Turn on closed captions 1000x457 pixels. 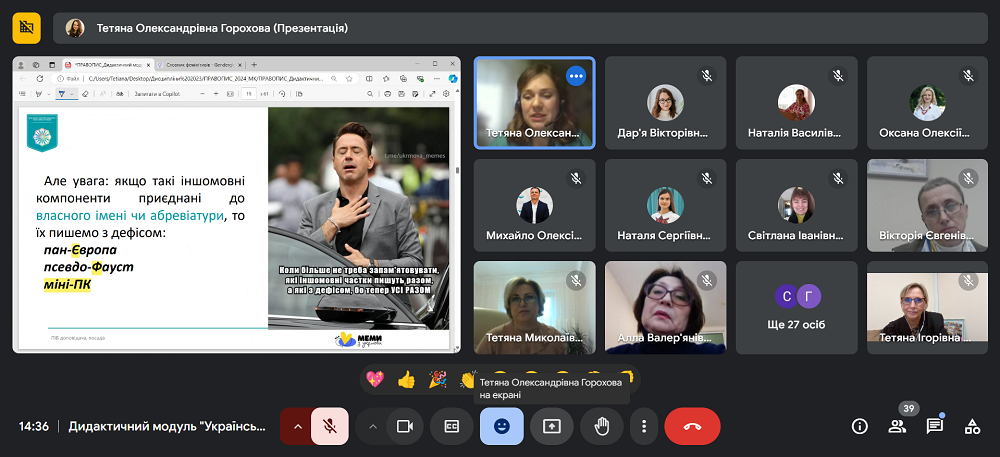451,426
